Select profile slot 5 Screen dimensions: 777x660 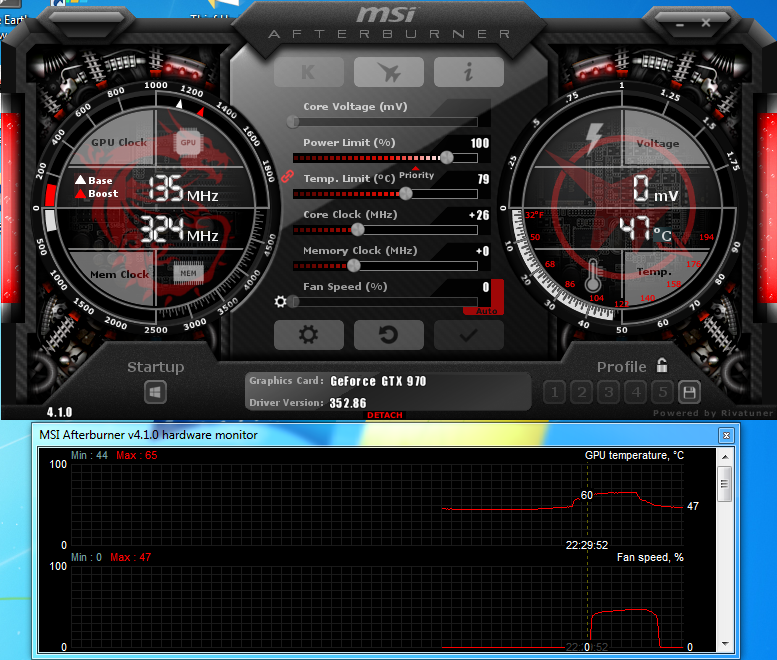(x=663, y=393)
